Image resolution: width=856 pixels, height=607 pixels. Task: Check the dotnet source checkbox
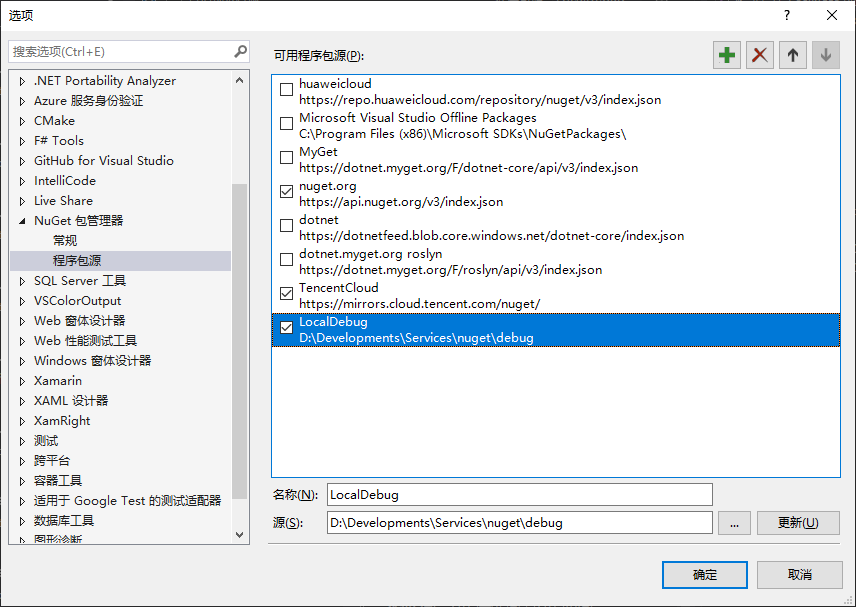[x=286, y=225]
